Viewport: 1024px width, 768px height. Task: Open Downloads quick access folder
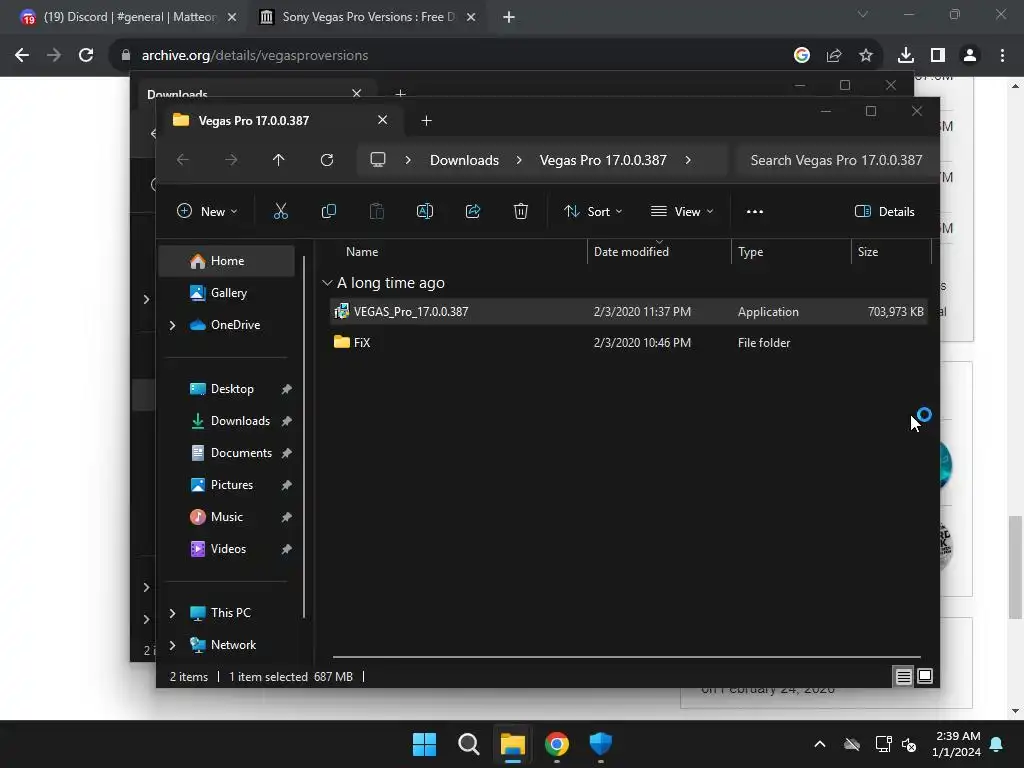pyautogui.click(x=227, y=421)
